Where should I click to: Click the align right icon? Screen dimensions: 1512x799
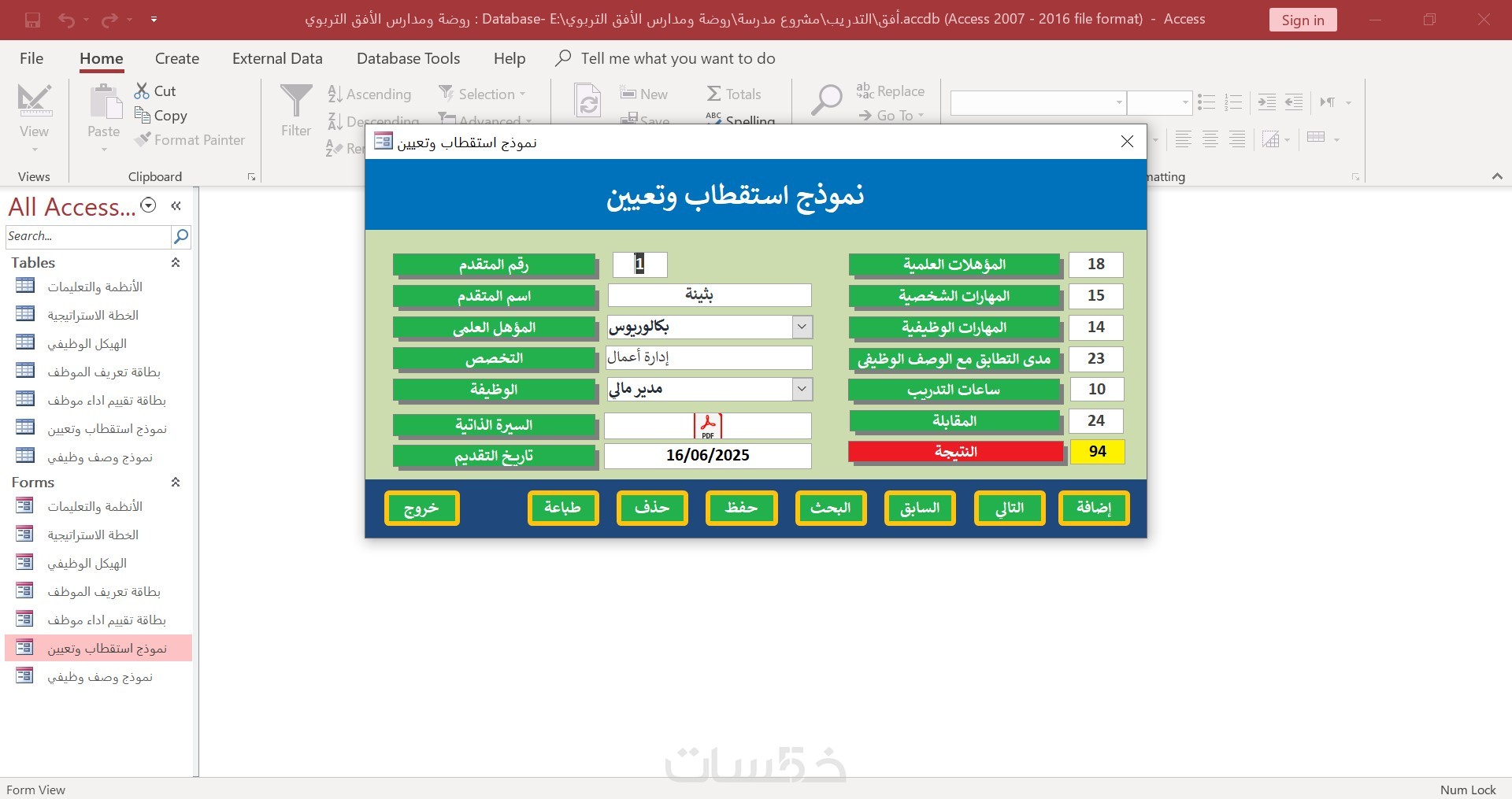[1238, 140]
